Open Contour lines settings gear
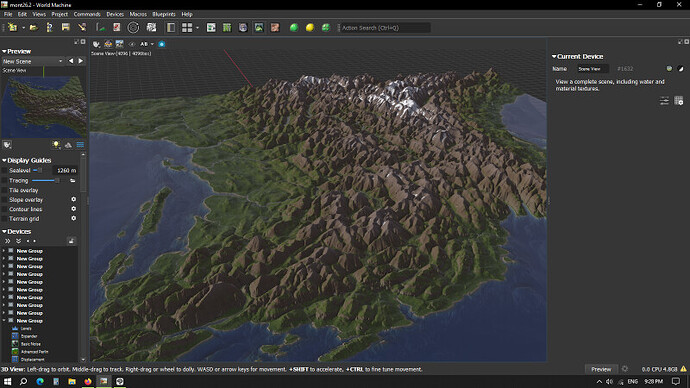 [x=73, y=209]
